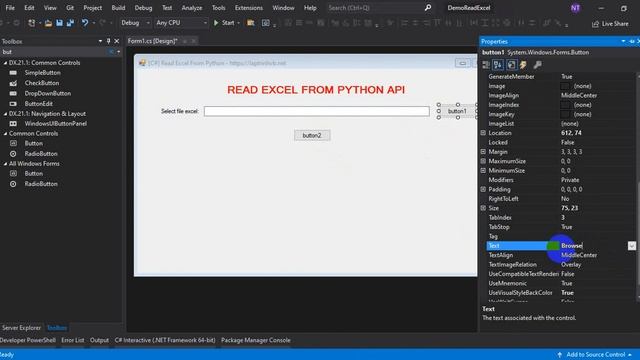The height and width of the screenshot is (360, 640).
Task: Click the Toolbox search field containing 'but'
Action: click(x=54, y=52)
